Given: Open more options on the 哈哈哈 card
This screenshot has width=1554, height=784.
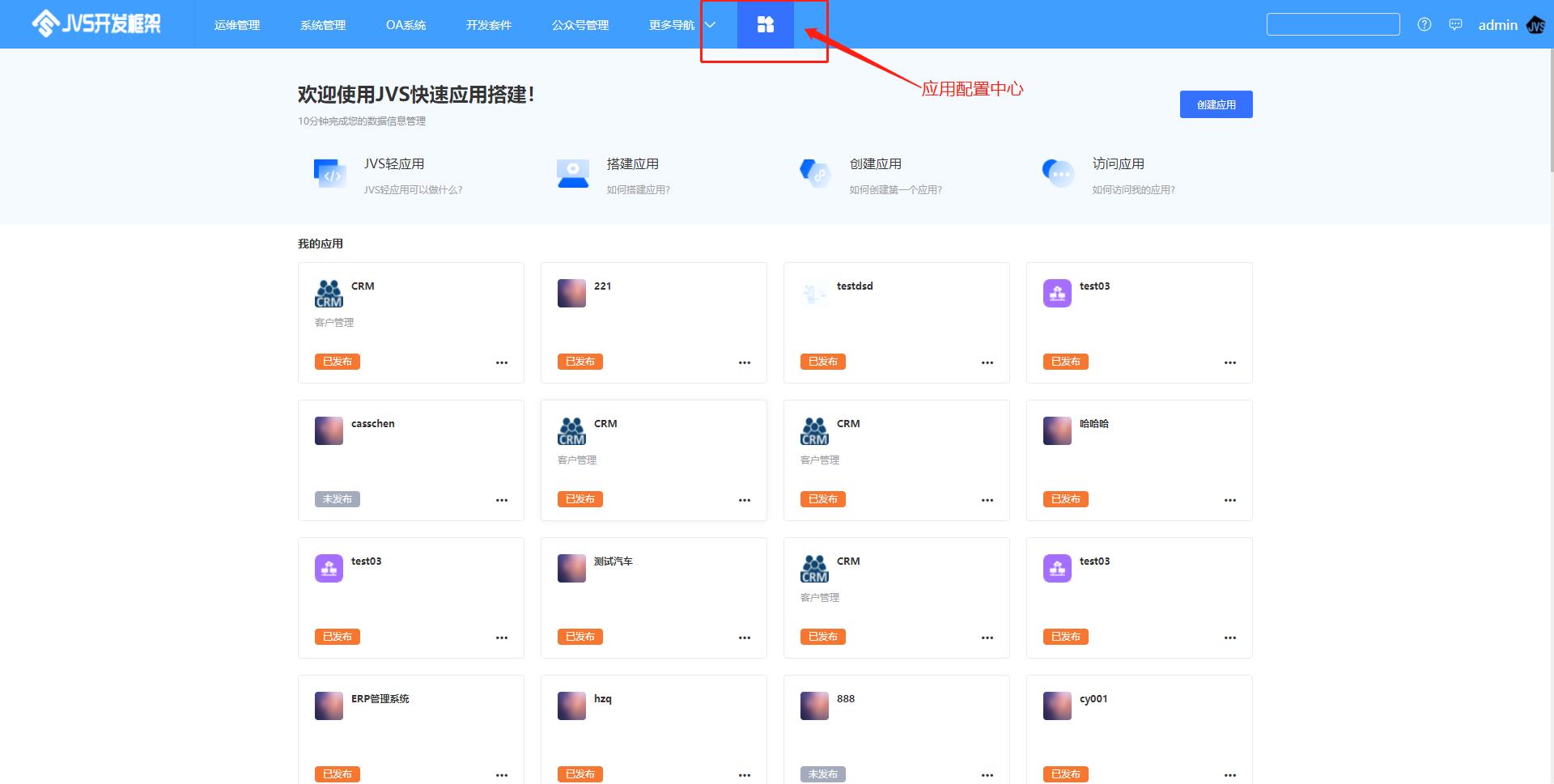Looking at the screenshot, I should tap(1230, 500).
